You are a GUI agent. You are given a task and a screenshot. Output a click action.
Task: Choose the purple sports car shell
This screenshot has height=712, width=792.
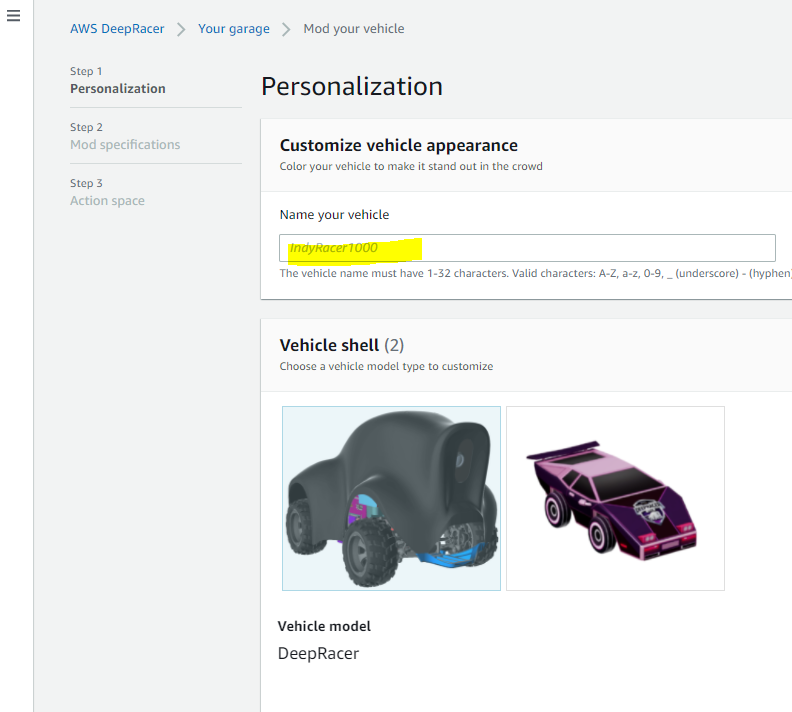coord(615,498)
